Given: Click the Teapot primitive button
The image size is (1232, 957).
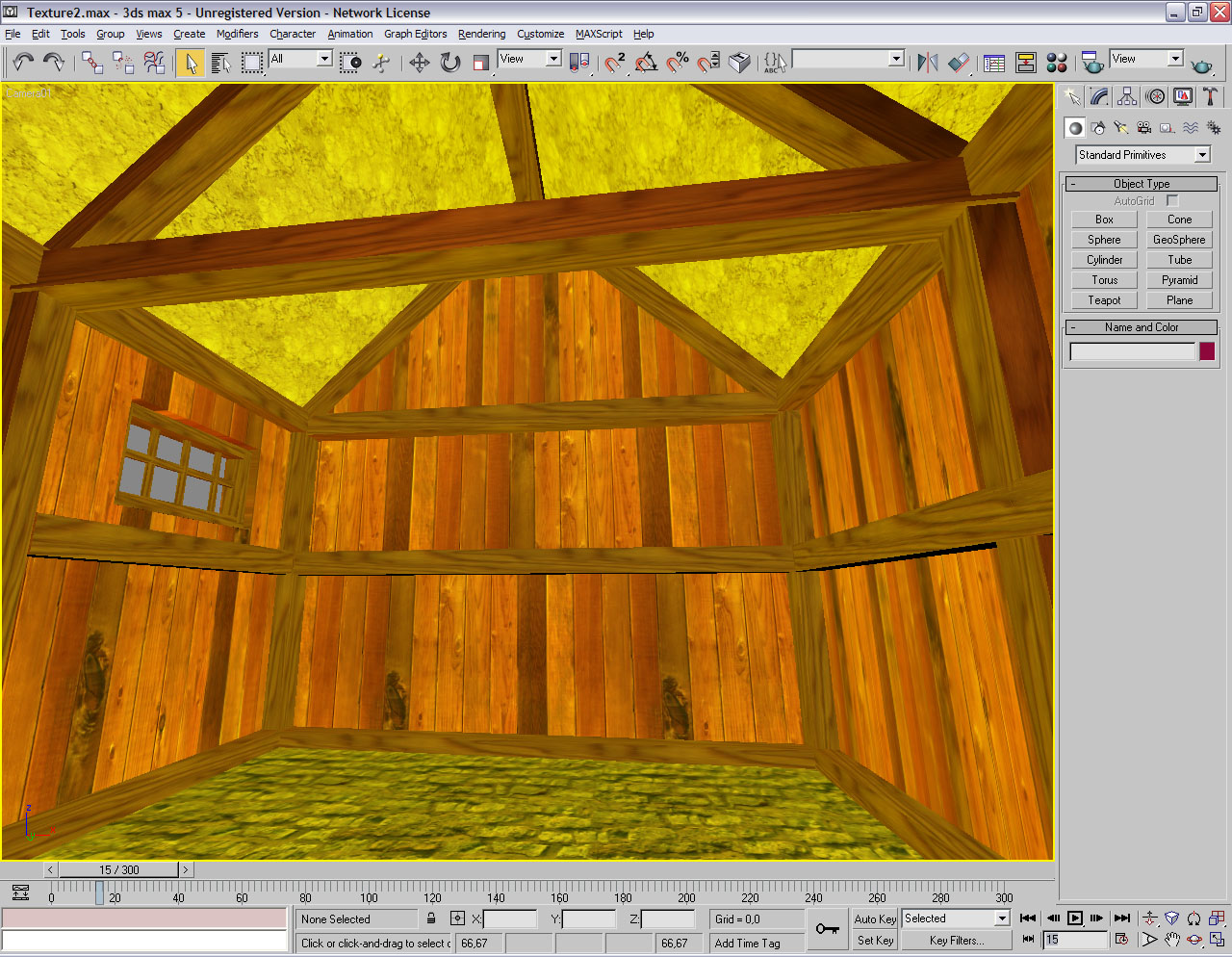Looking at the screenshot, I should click(1104, 300).
